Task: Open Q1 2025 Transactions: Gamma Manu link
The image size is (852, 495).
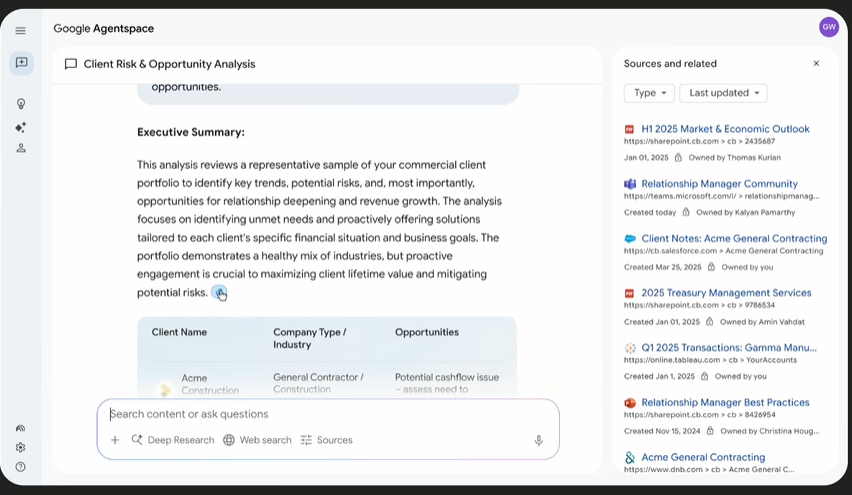Action: [x=729, y=348]
